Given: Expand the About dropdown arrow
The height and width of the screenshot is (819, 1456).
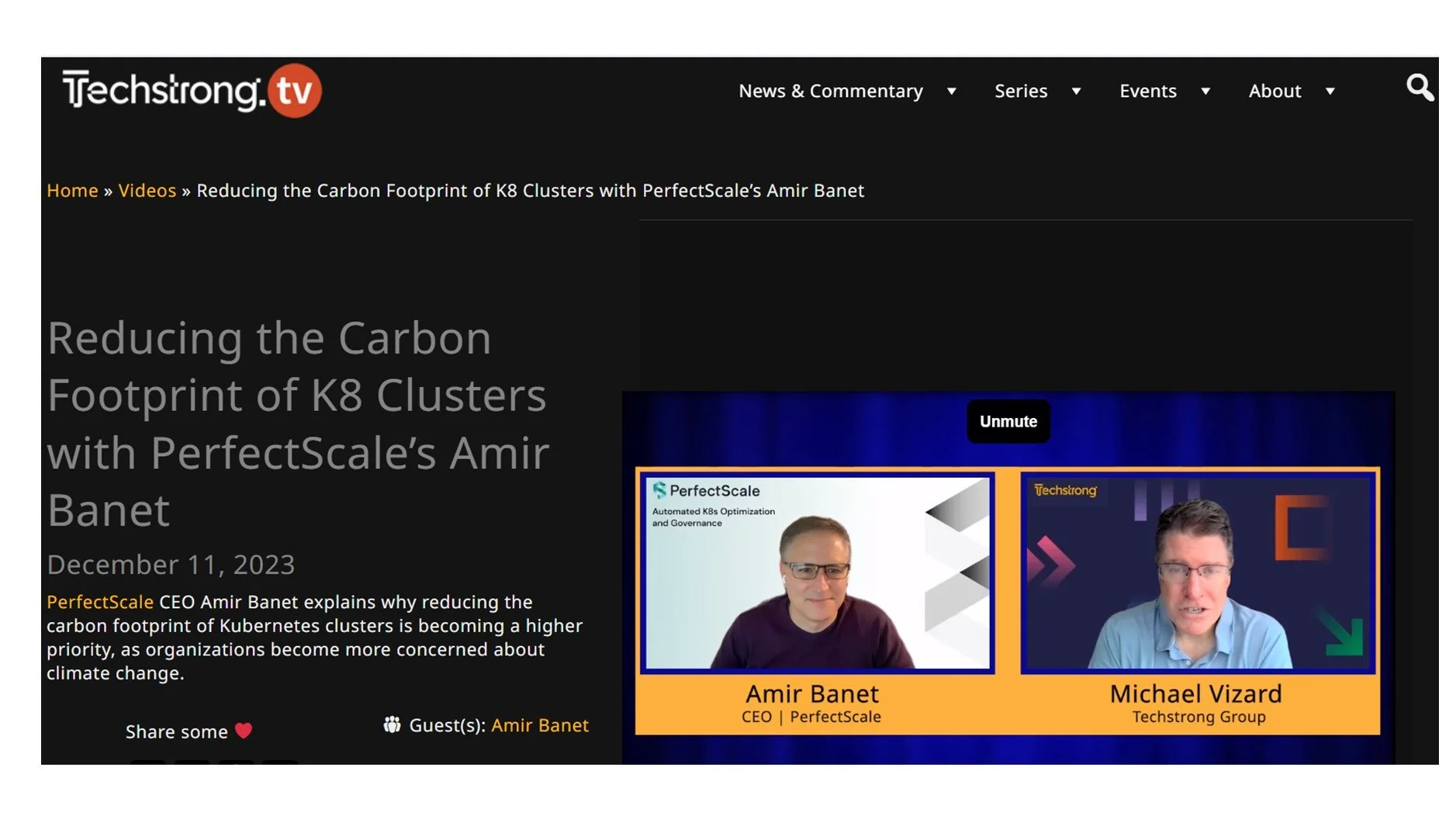Looking at the screenshot, I should pos(1330,92).
